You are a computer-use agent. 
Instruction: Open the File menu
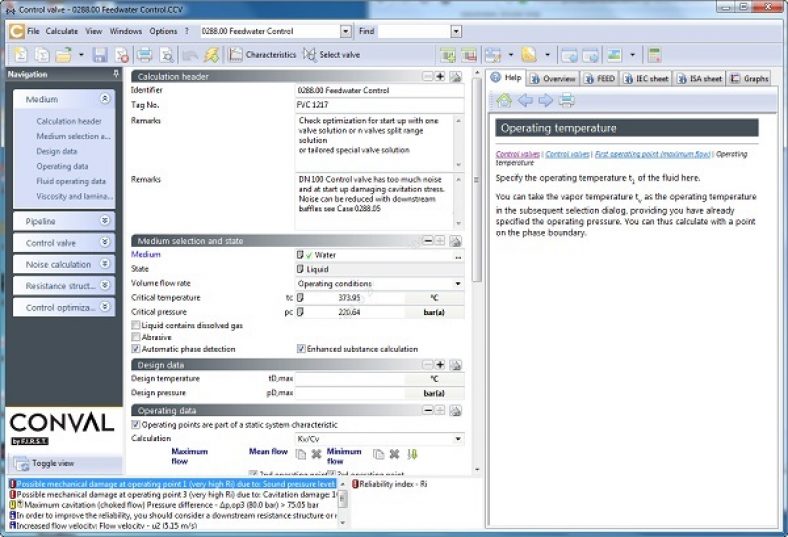point(33,31)
